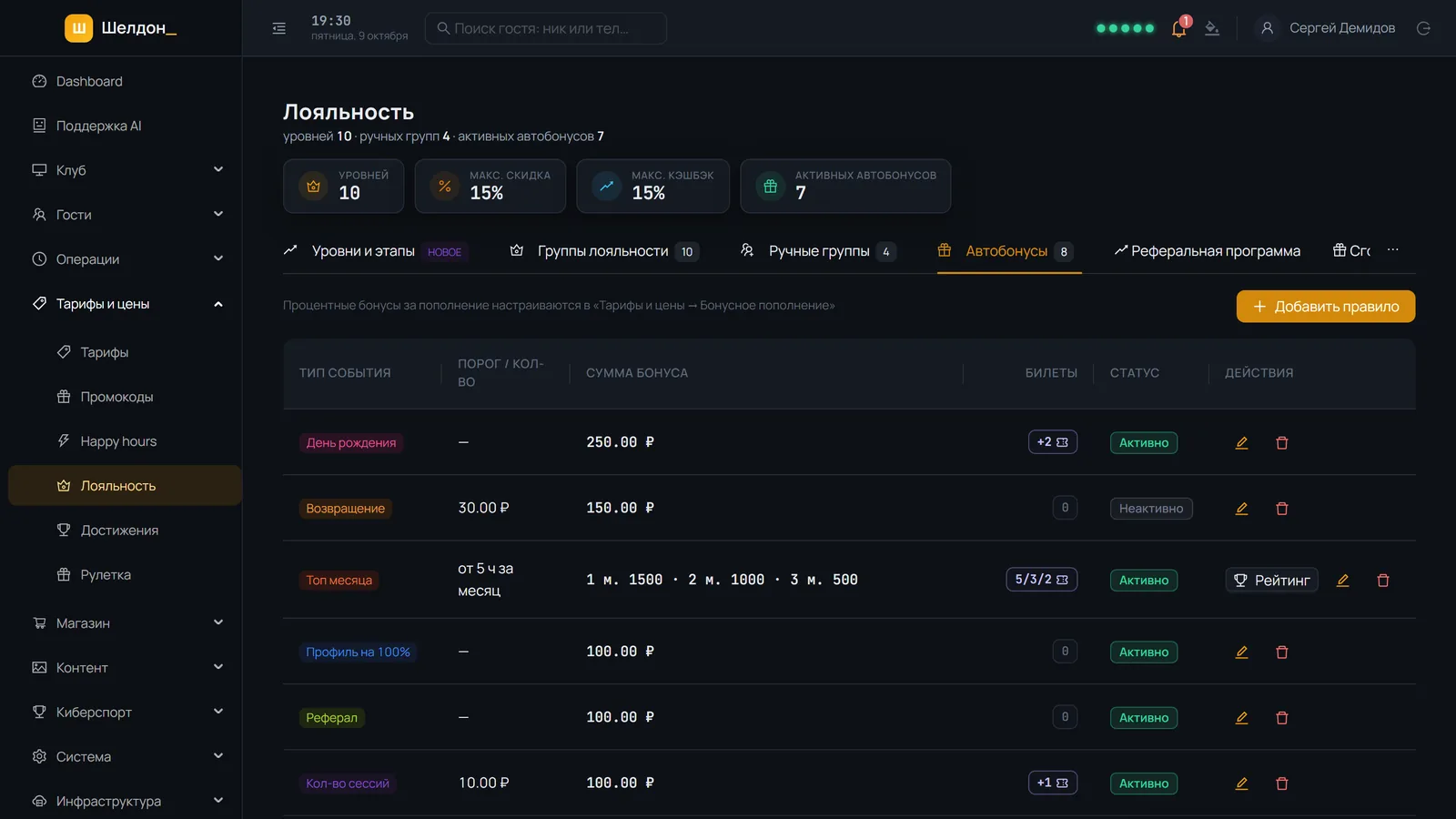
Task: Open notifications bell icon
Action: (x=1178, y=28)
